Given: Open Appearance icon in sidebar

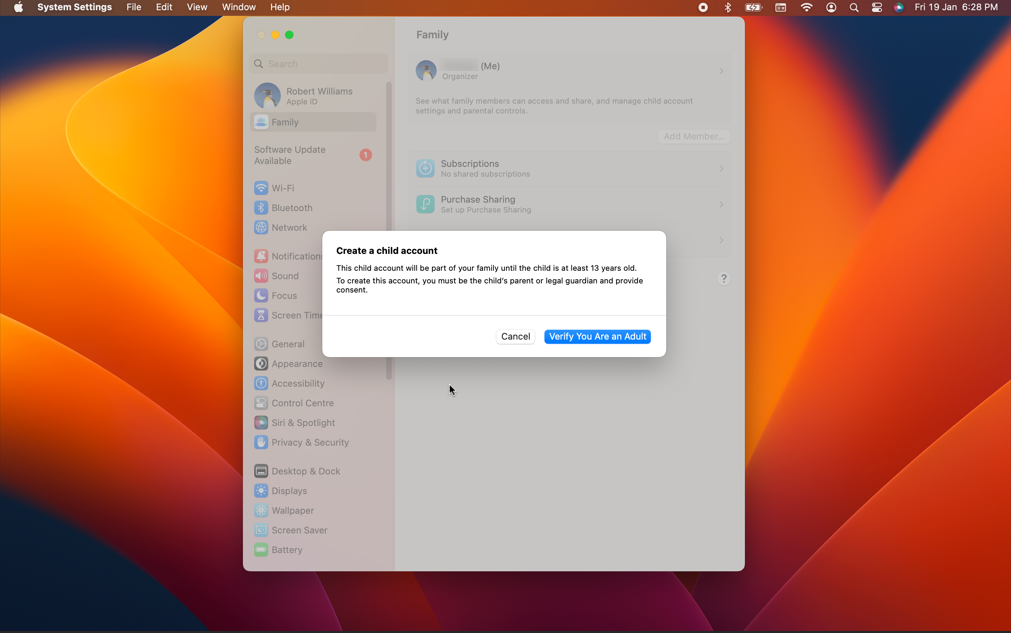Looking at the screenshot, I should tap(261, 364).
